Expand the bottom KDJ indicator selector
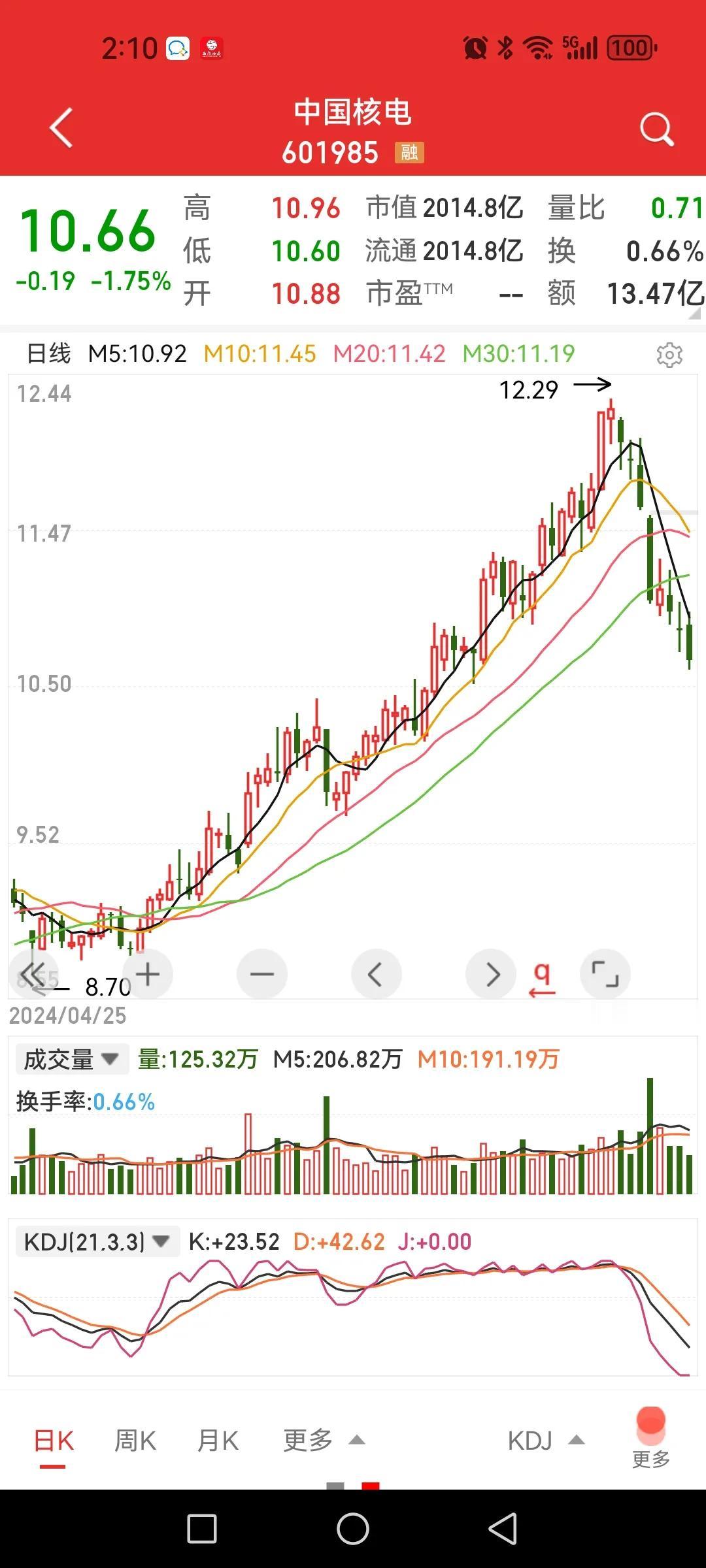The height and width of the screenshot is (1568, 706). [x=546, y=1440]
